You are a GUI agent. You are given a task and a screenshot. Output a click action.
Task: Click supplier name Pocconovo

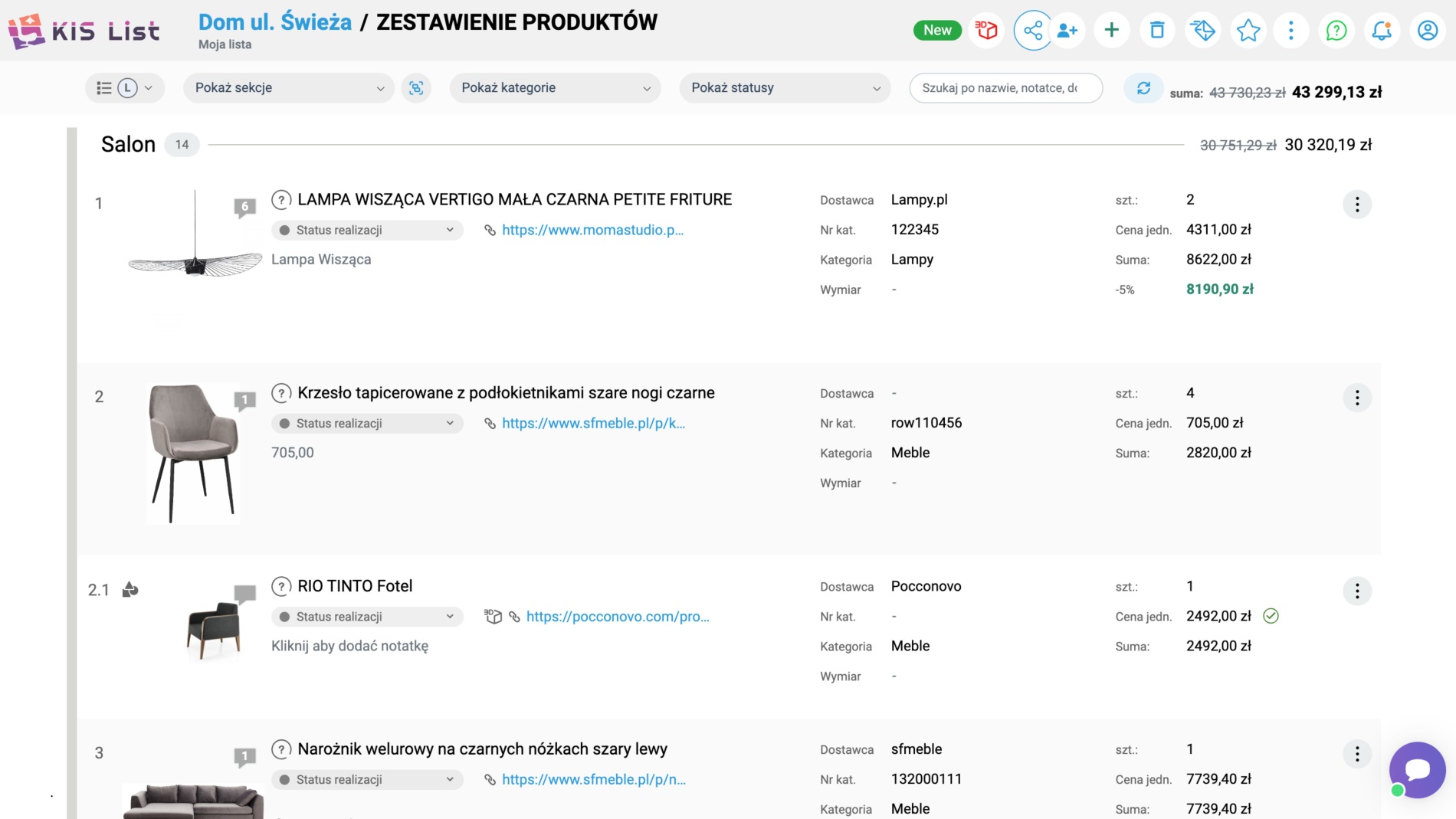coord(926,587)
